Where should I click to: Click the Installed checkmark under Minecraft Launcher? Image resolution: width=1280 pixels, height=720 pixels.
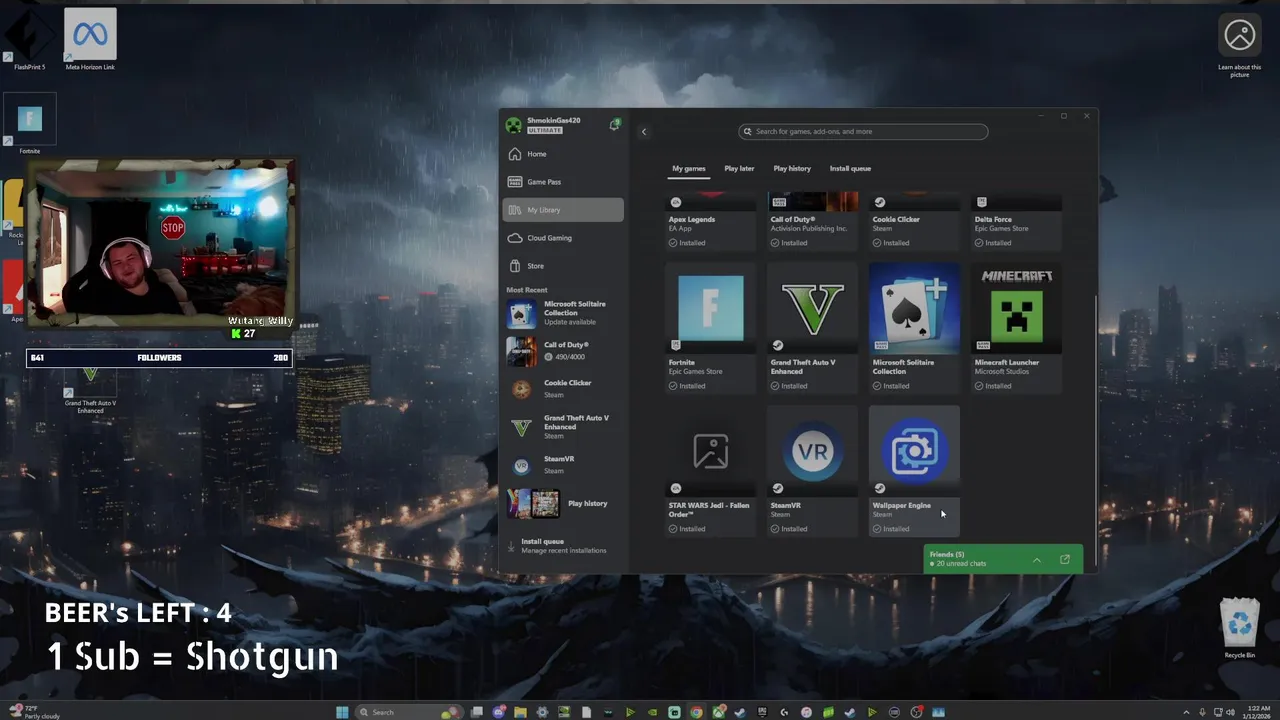979,386
